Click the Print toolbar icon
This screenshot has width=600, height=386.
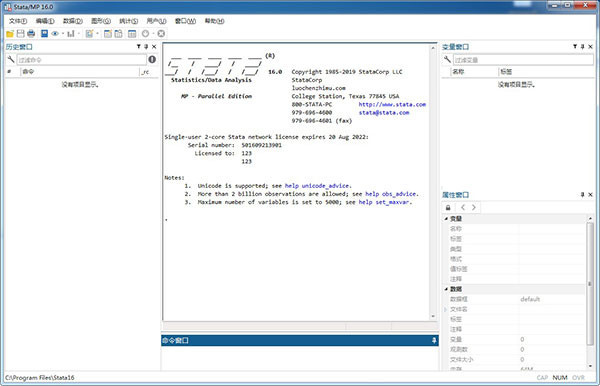(x=31, y=34)
